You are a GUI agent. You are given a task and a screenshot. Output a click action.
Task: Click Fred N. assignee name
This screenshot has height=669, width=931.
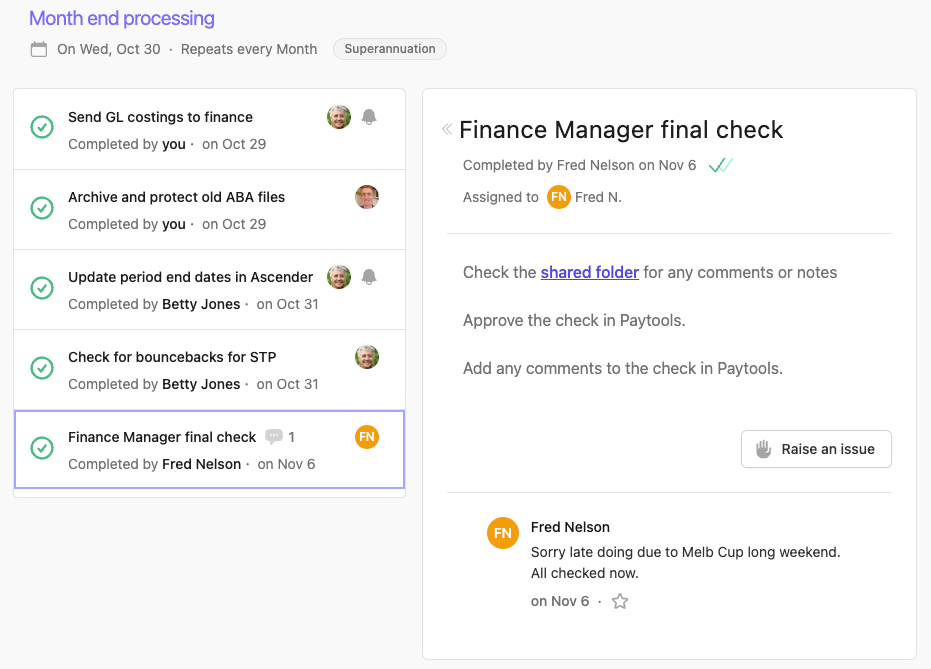point(598,197)
